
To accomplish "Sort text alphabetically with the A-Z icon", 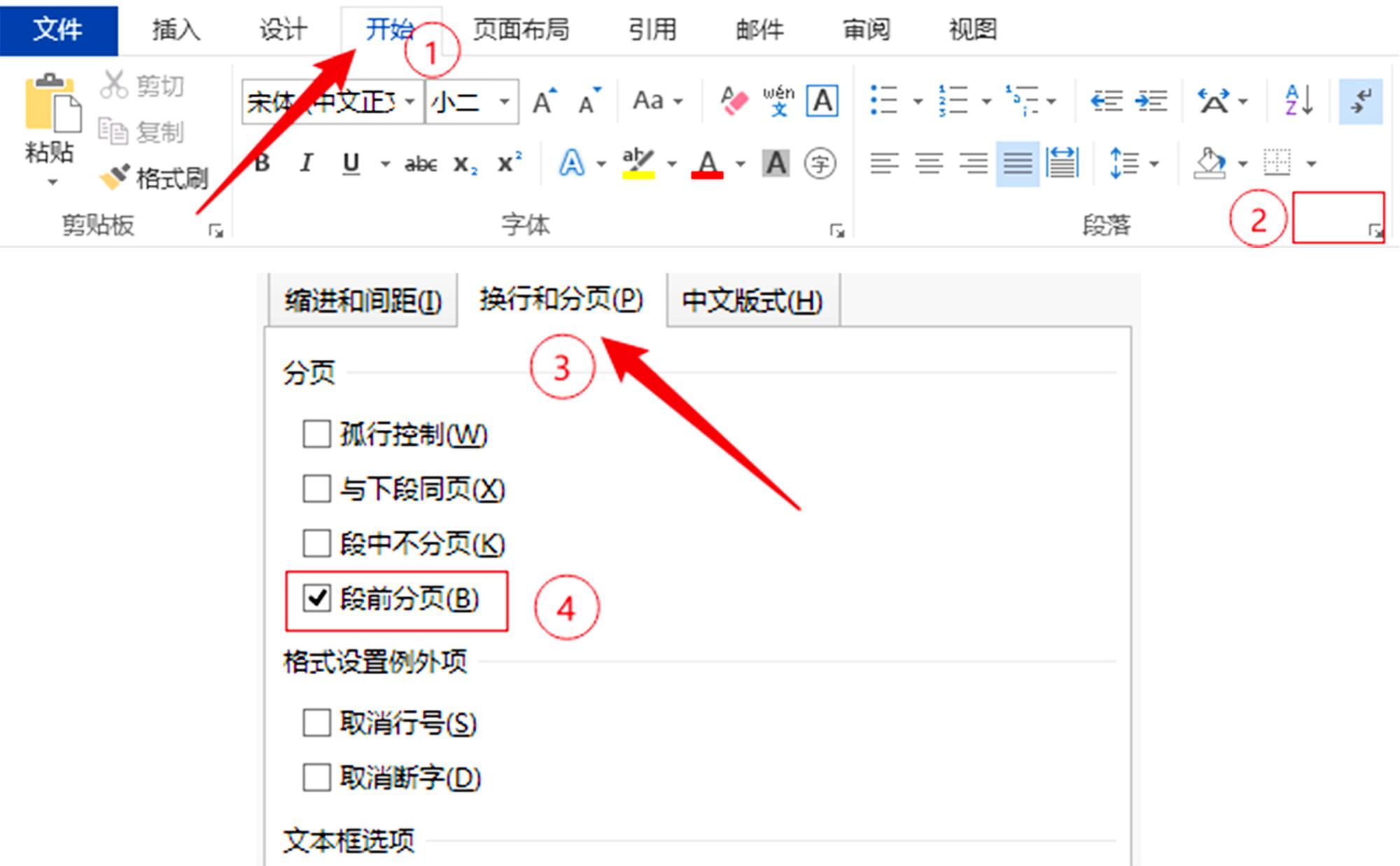I will coord(1296,100).
